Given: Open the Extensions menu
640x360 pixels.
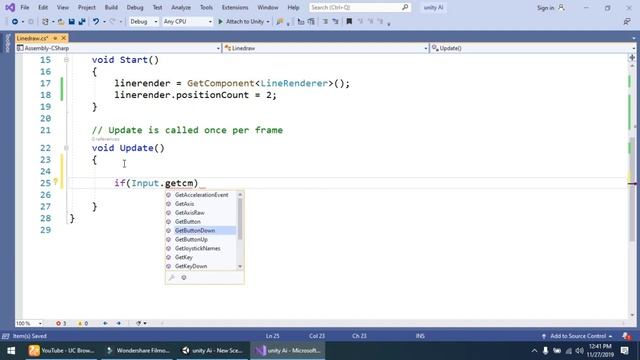Looking at the screenshot, I should tap(235, 7).
